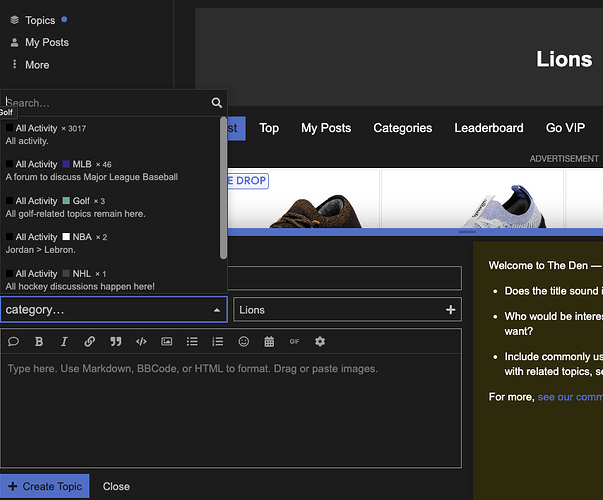Insert a numbered list
Viewport: 603px width, 500px height.
click(218, 342)
